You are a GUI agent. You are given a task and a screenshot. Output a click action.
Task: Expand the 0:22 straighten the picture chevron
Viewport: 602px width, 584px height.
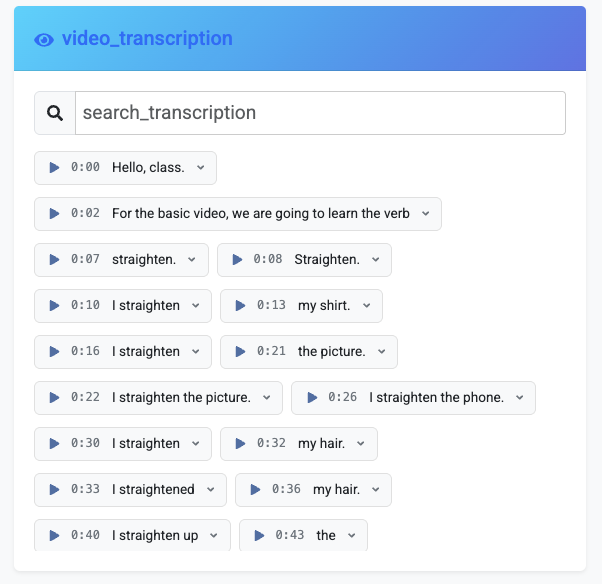point(266,397)
